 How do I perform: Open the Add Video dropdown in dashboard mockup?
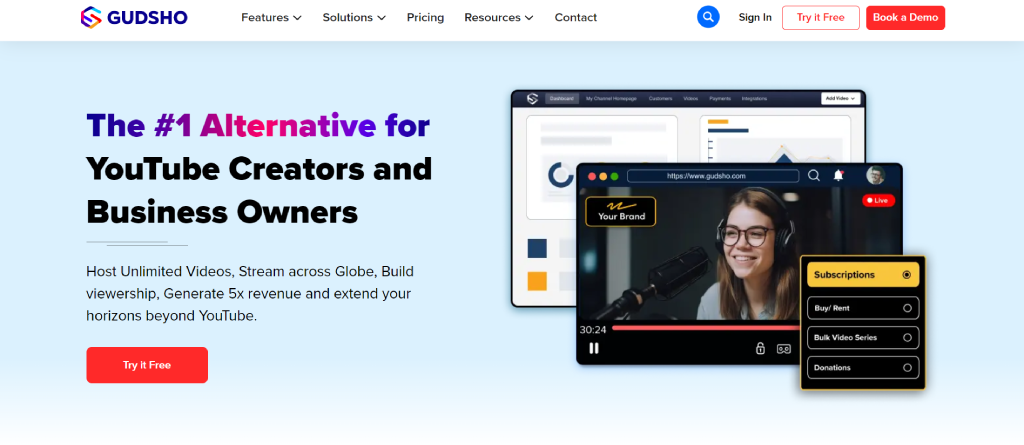(x=840, y=99)
